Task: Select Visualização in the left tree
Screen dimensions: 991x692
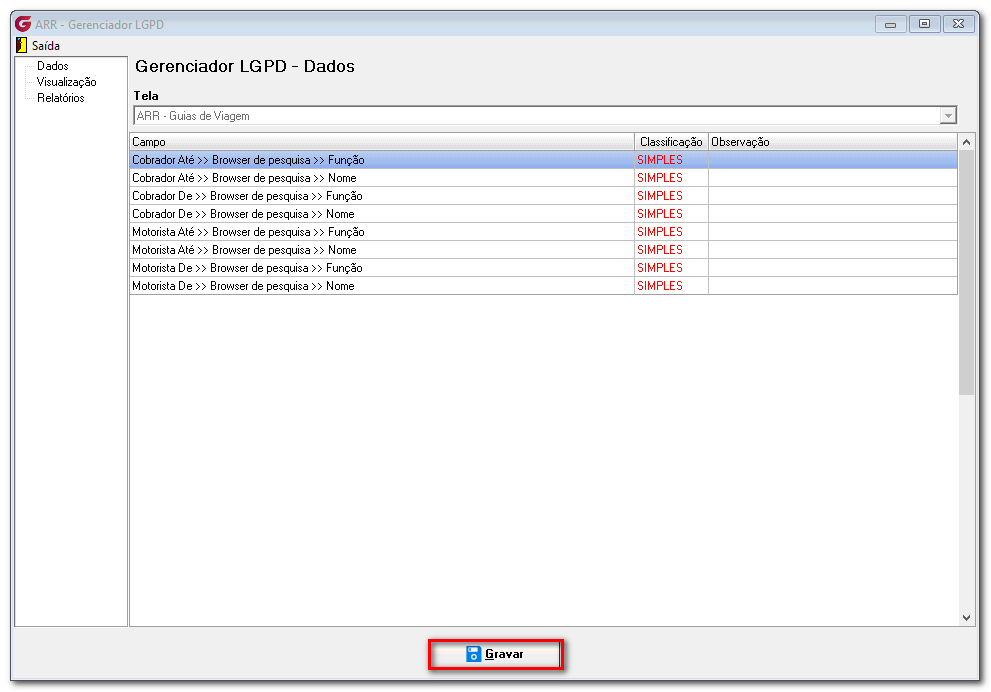Action: pyautogui.click(x=66, y=82)
